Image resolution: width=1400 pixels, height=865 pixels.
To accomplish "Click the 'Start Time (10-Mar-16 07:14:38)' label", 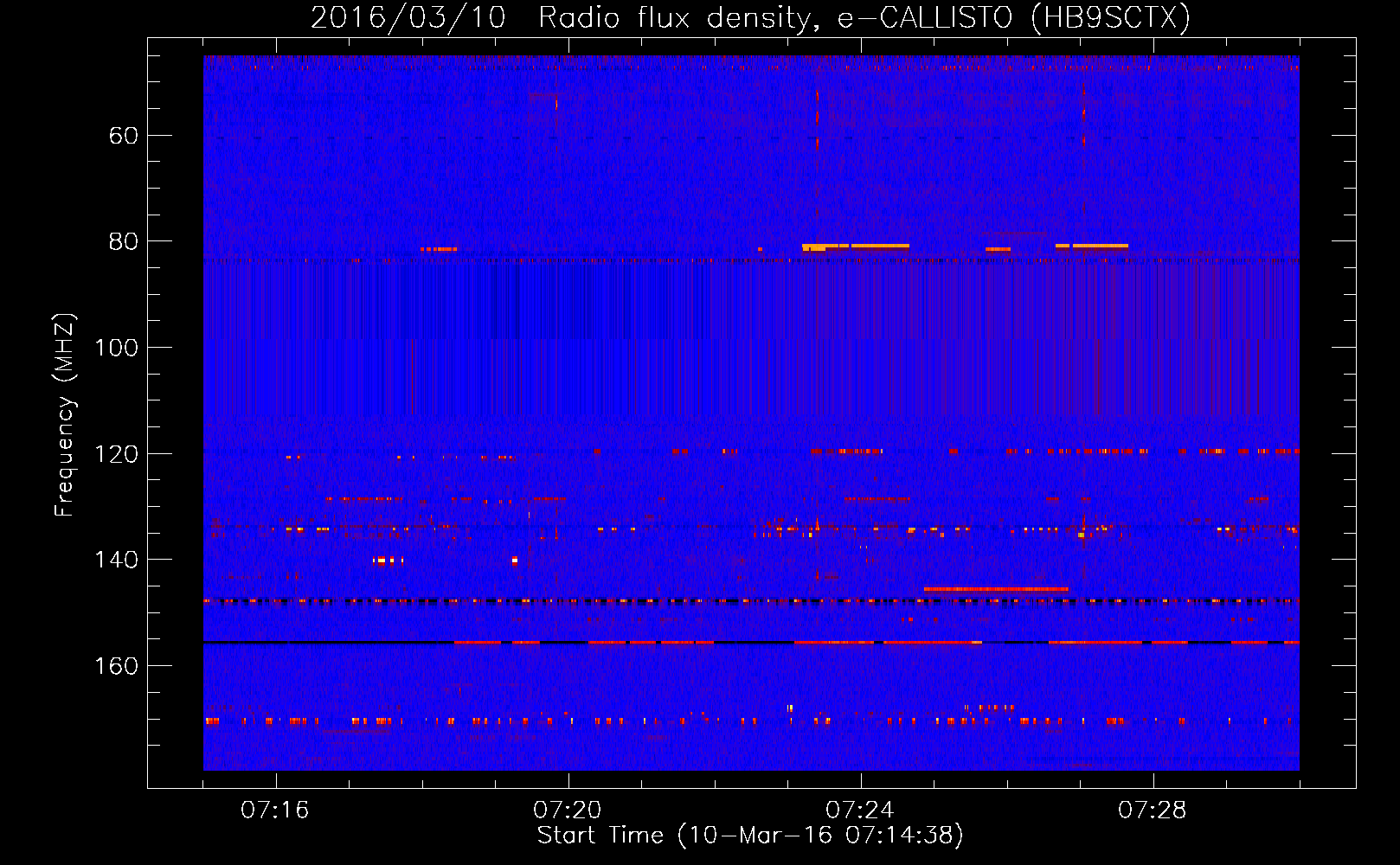I will coord(750,836).
